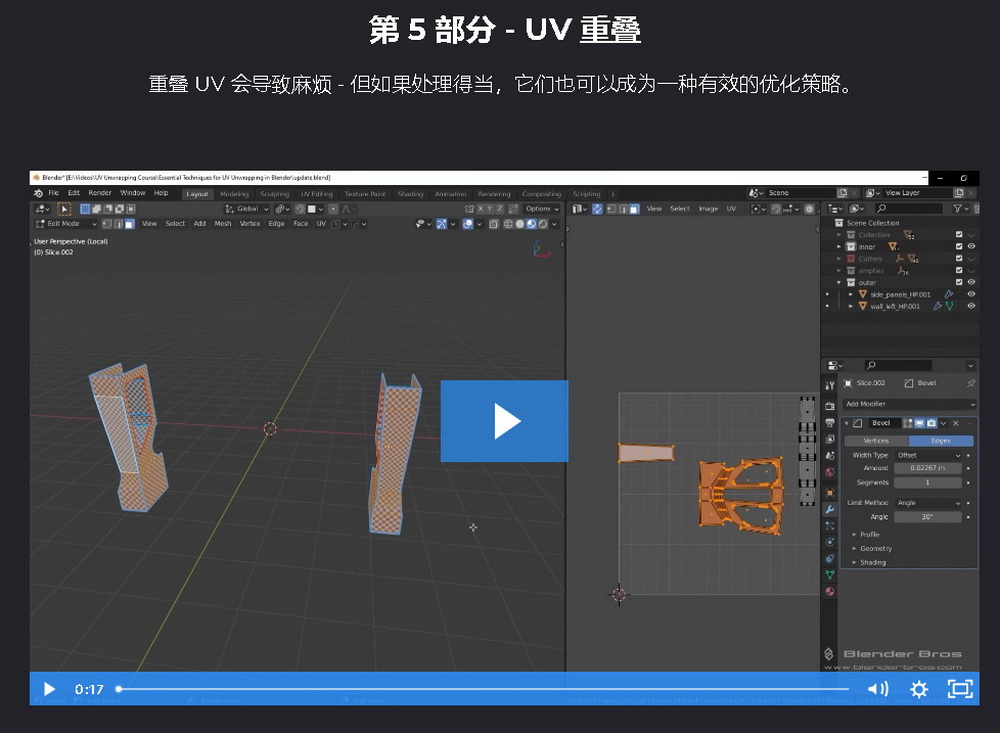Screen dimensions: 1000x733
Task: Select Vertices in Bevel modifier
Action: pyautogui.click(x=877, y=441)
